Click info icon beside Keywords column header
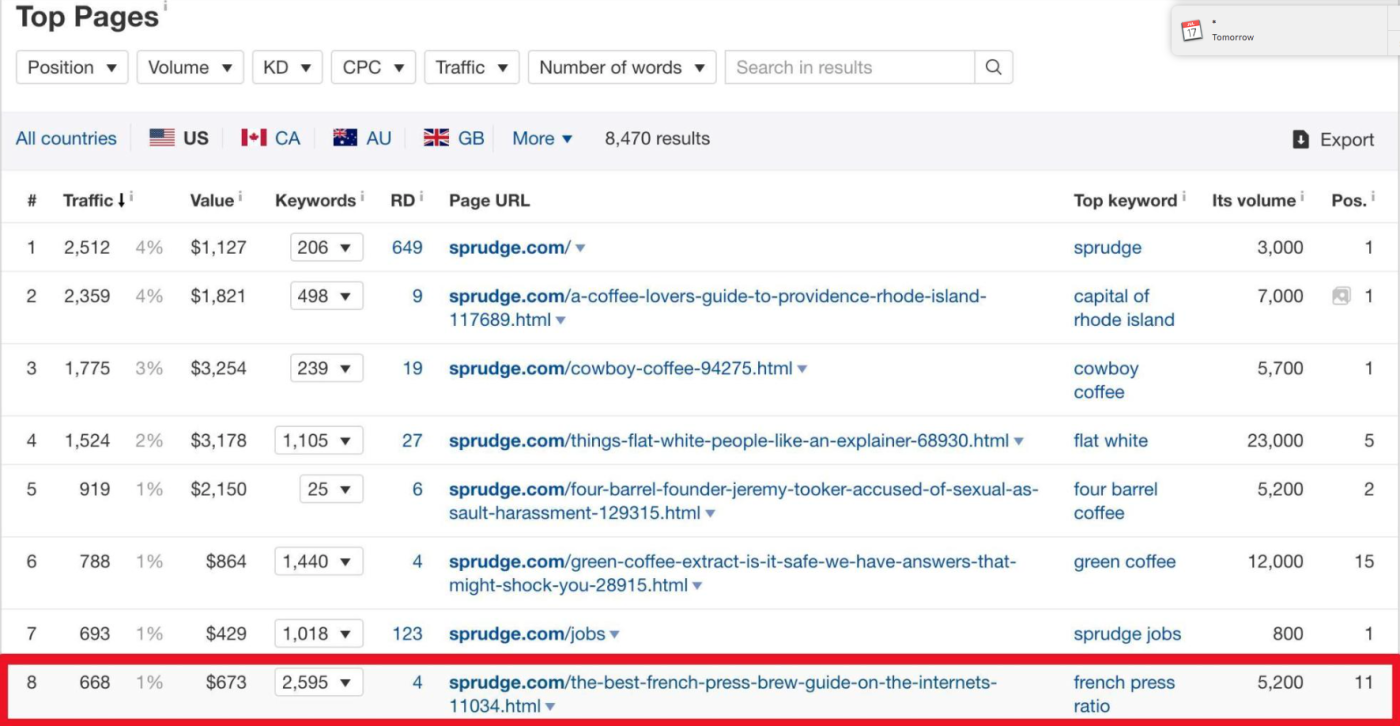Image resolution: width=1400 pixels, height=726 pixels. coord(362,197)
